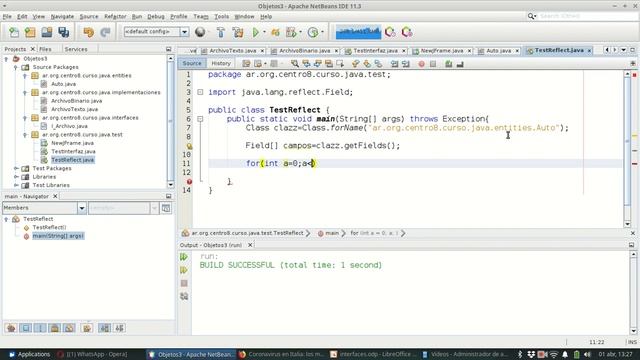The height and width of the screenshot is (360, 640).
Task: Collapse the Objetos3 project node
Action: [x=6, y=59]
